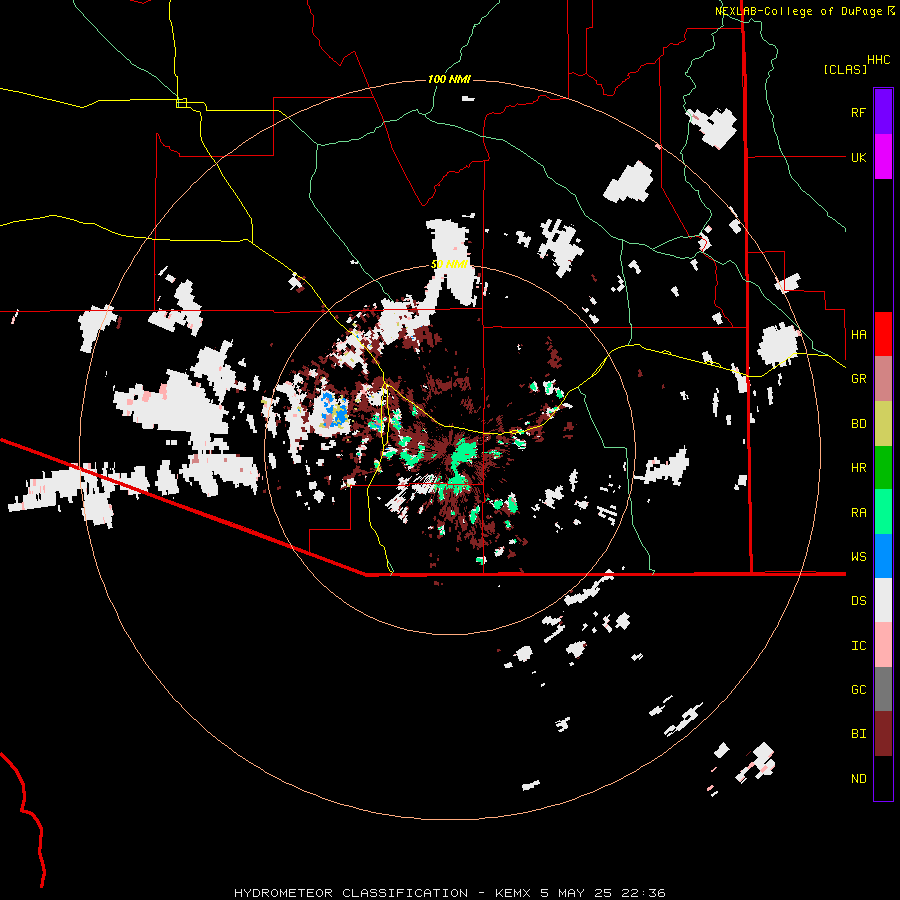Click the UK legend label

[858, 157]
